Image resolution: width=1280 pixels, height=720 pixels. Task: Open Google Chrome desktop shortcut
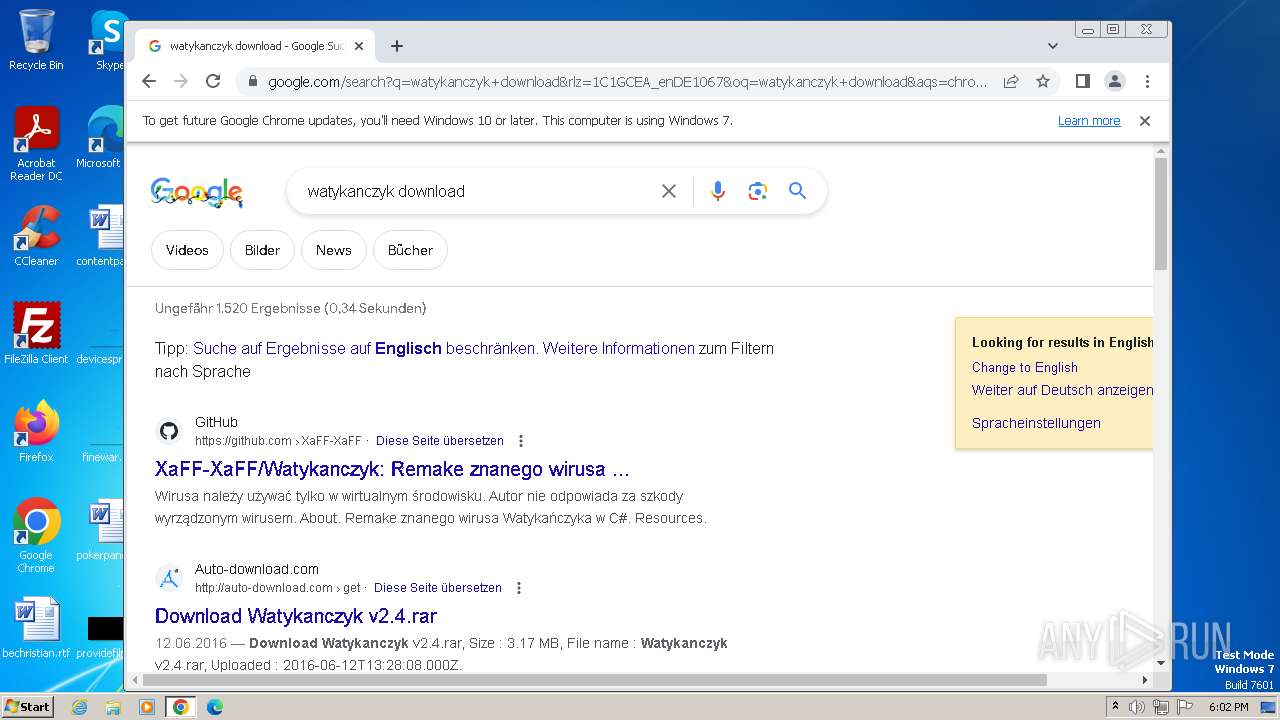tap(36, 537)
